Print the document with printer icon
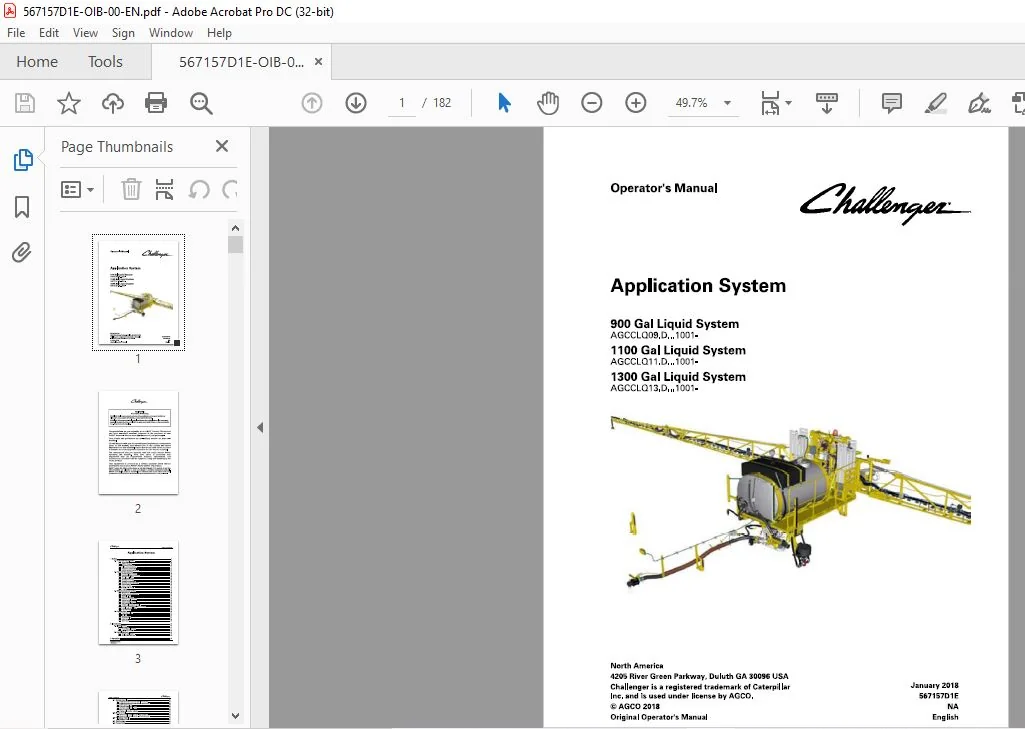1025x729 pixels. [x=156, y=103]
